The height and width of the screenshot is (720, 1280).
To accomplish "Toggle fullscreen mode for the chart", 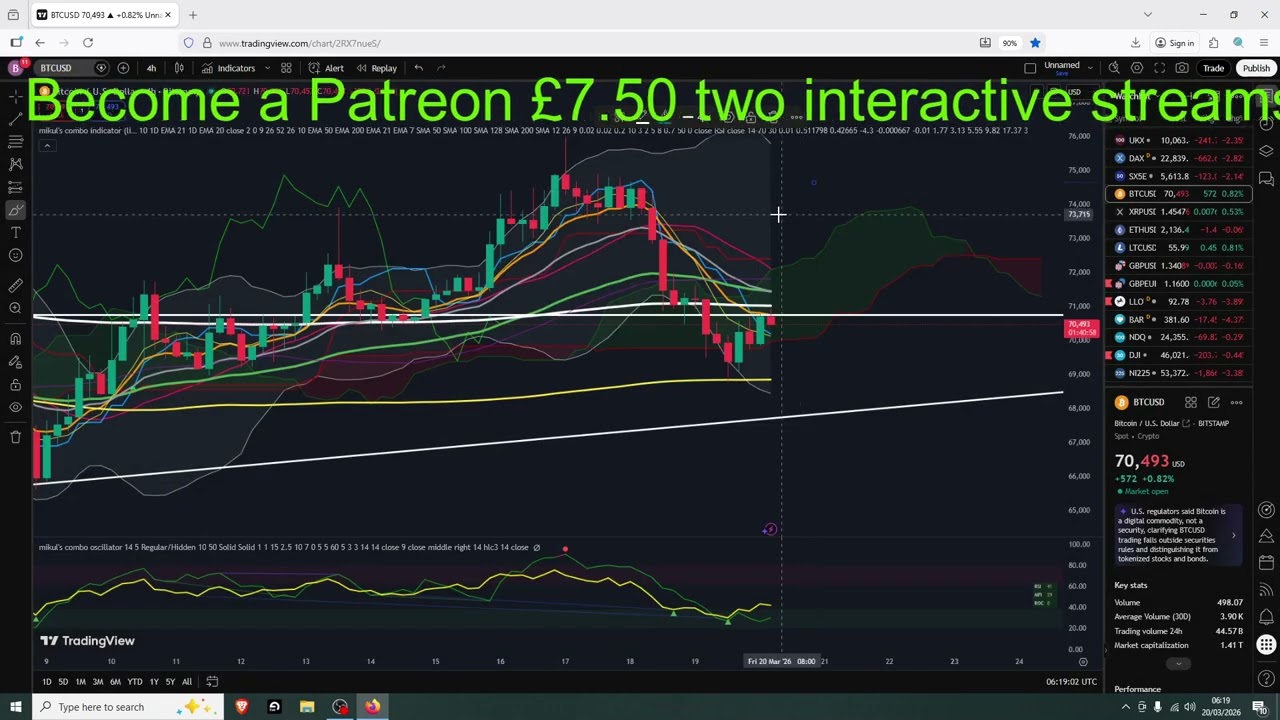I will coord(1160,68).
